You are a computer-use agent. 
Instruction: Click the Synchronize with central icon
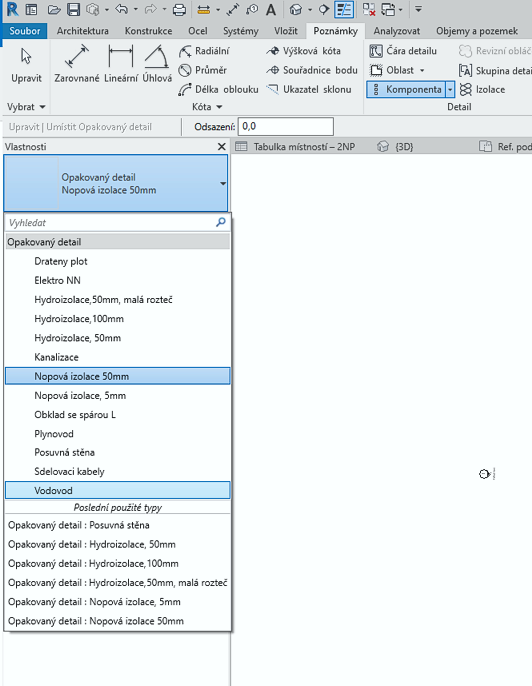pyautogui.click(x=92, y=9)
